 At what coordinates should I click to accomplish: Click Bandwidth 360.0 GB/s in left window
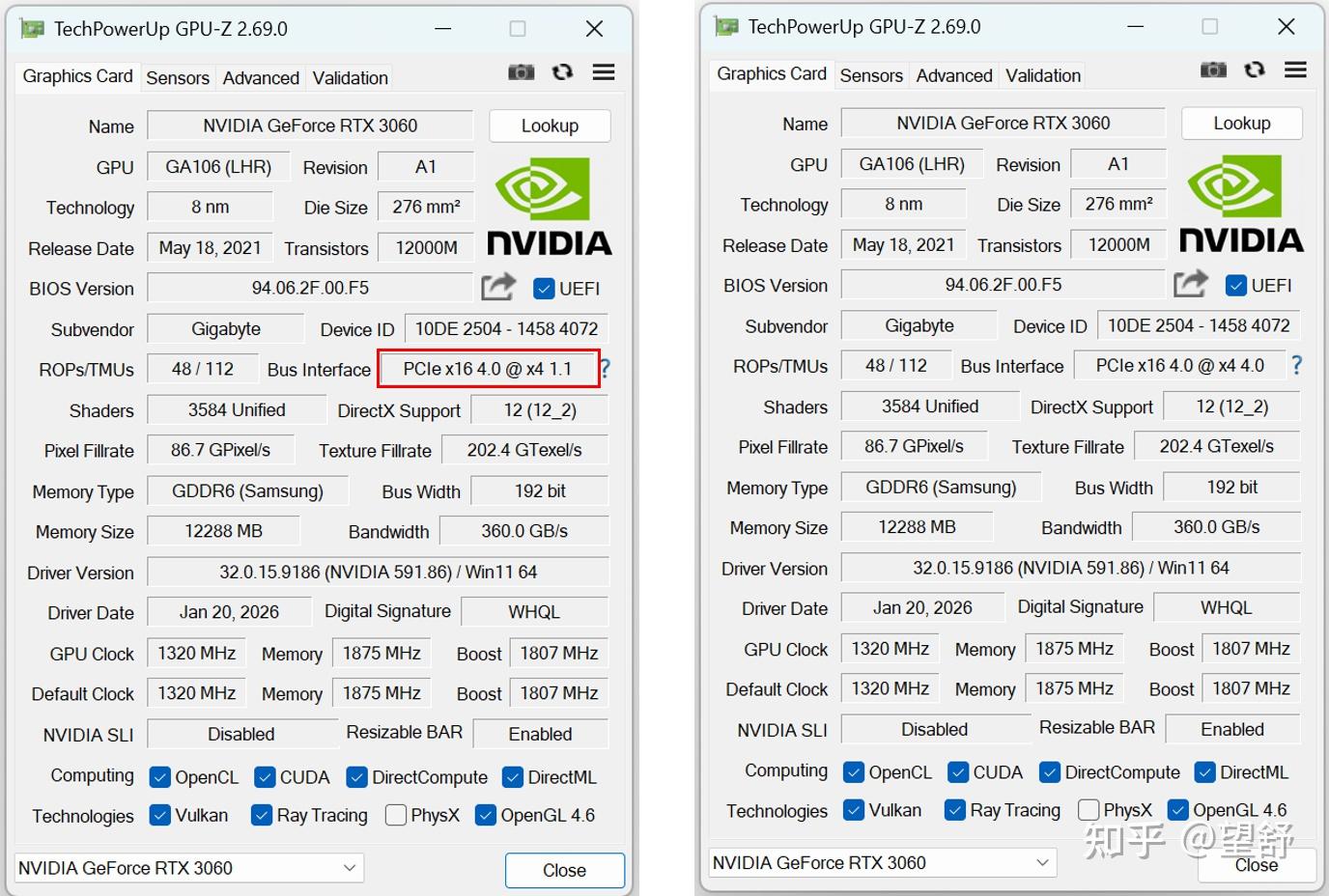(524, 531)
